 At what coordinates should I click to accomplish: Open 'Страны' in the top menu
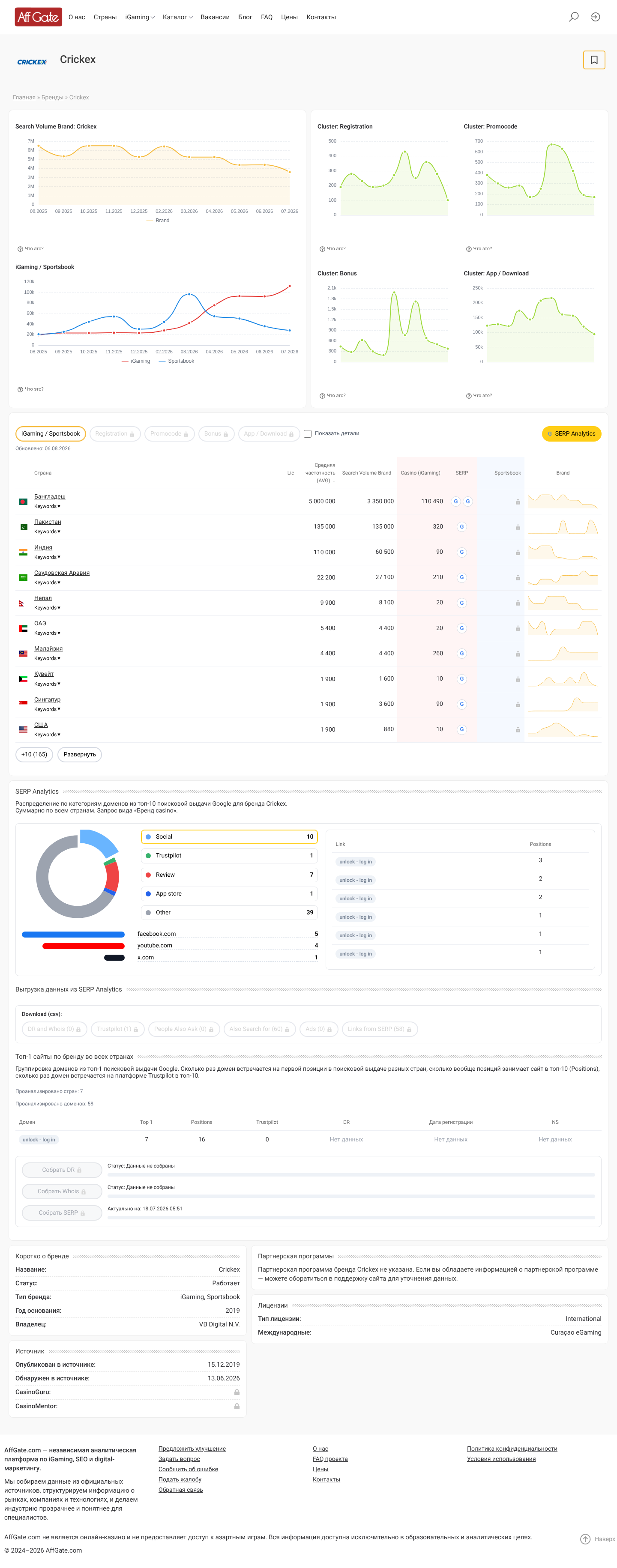105,17
